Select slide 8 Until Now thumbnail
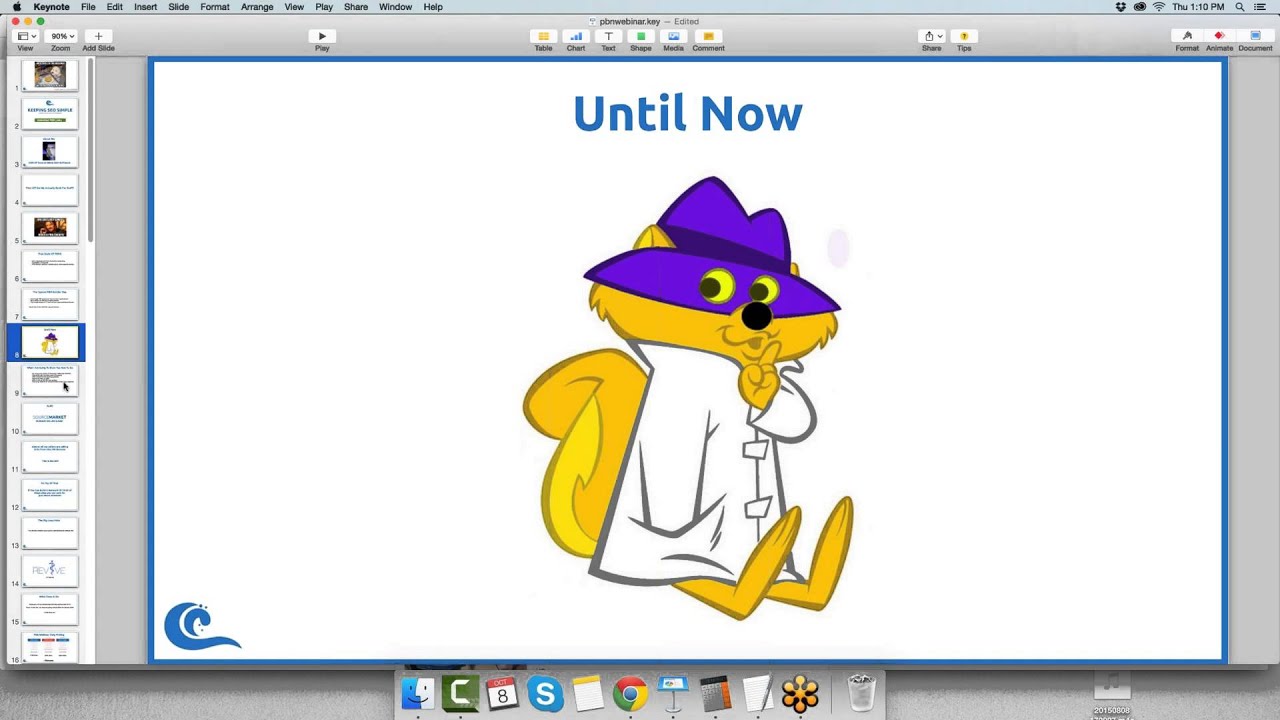Viewport: 1280px width, 720px height. [50, 342]
